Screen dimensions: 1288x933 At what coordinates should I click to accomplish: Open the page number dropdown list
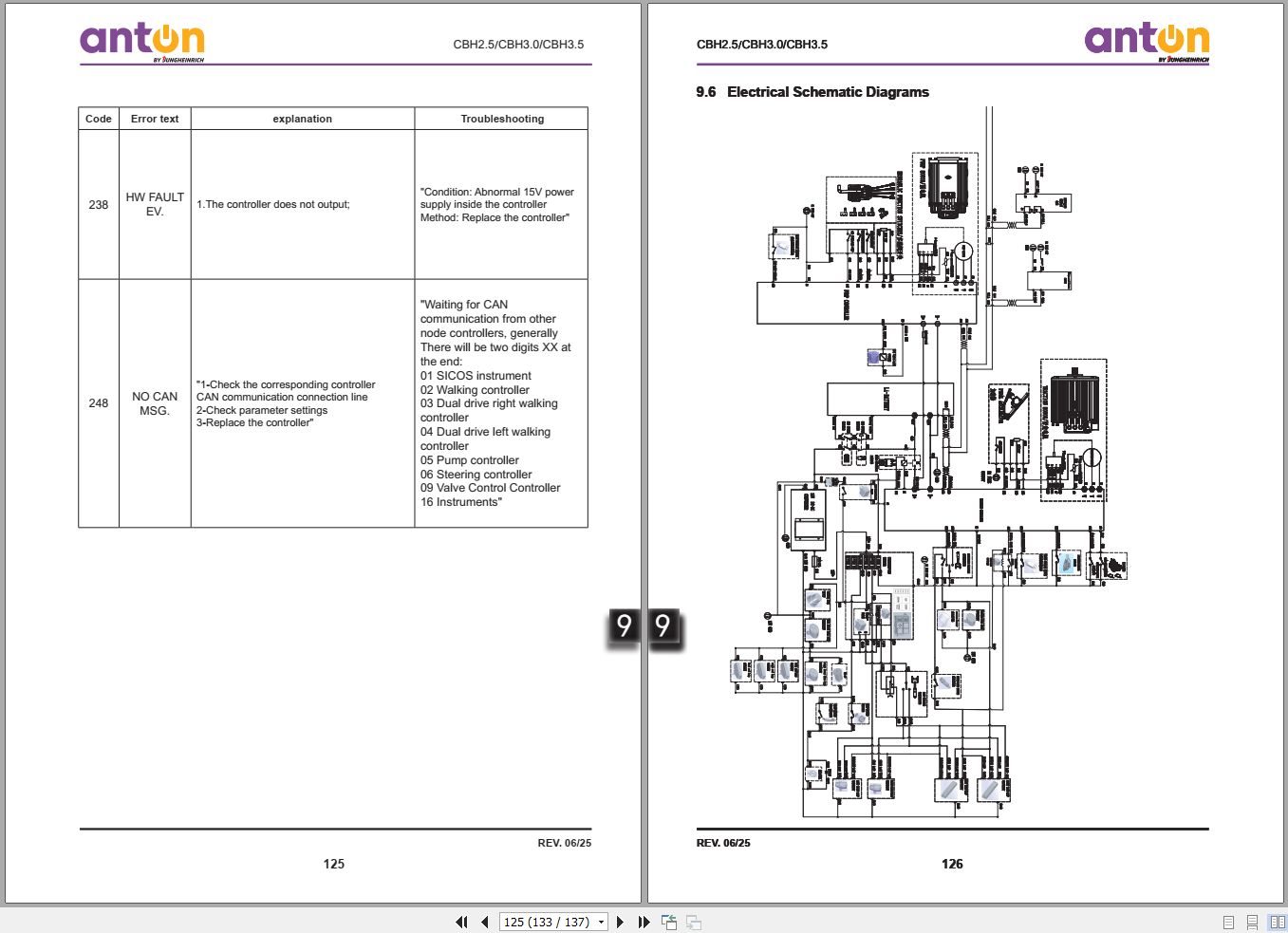tap(601, 922)
